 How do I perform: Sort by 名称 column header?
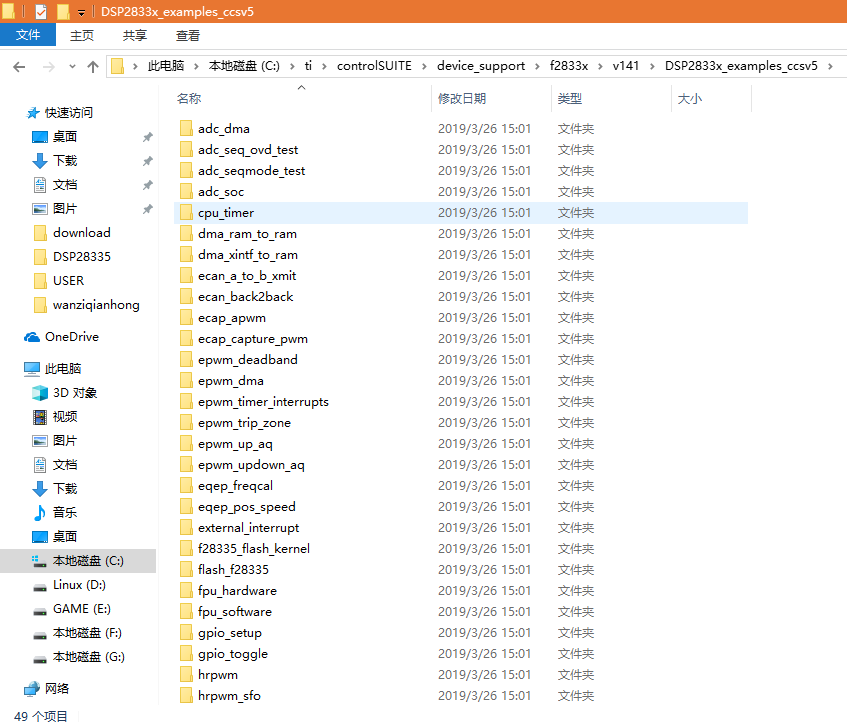(x=189, y=99)
